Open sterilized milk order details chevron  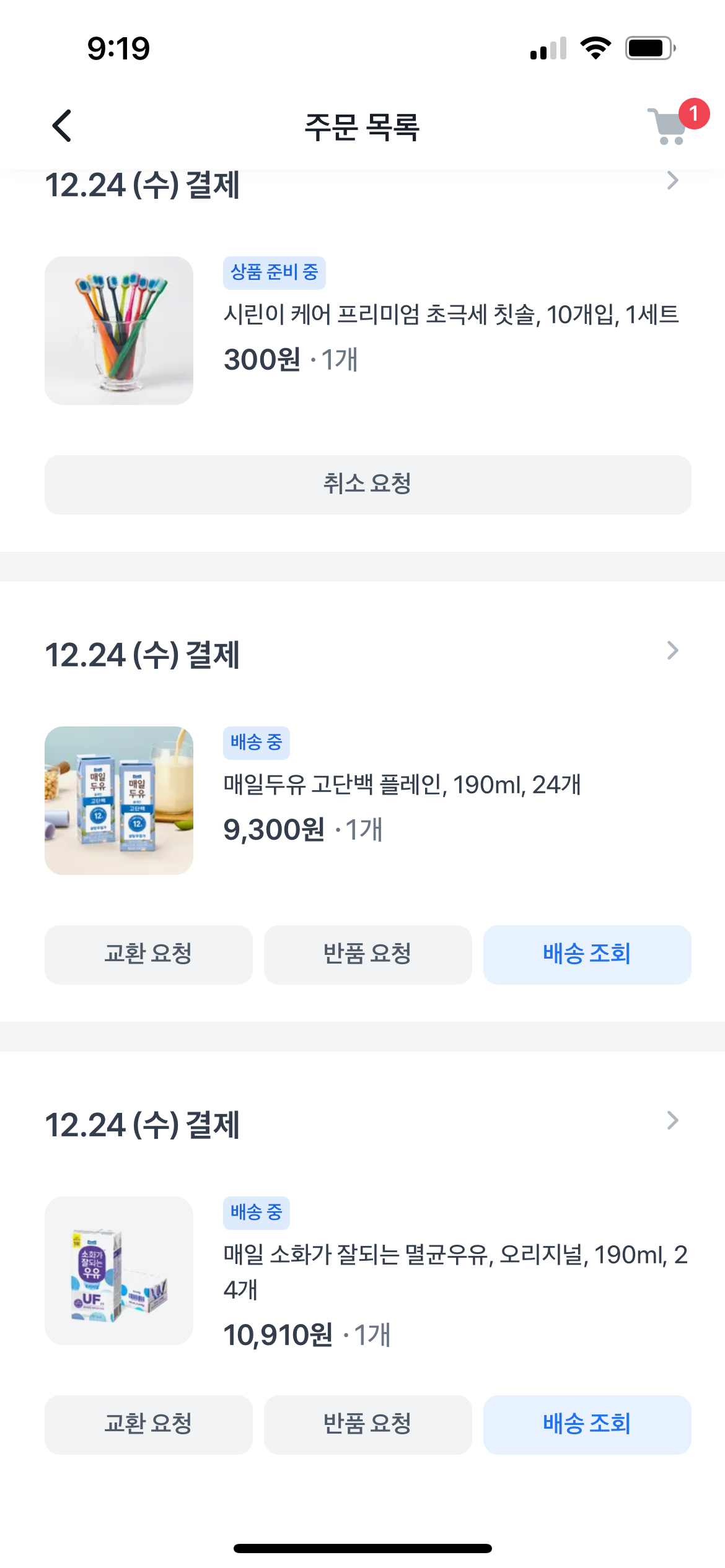pos(672,1120)
